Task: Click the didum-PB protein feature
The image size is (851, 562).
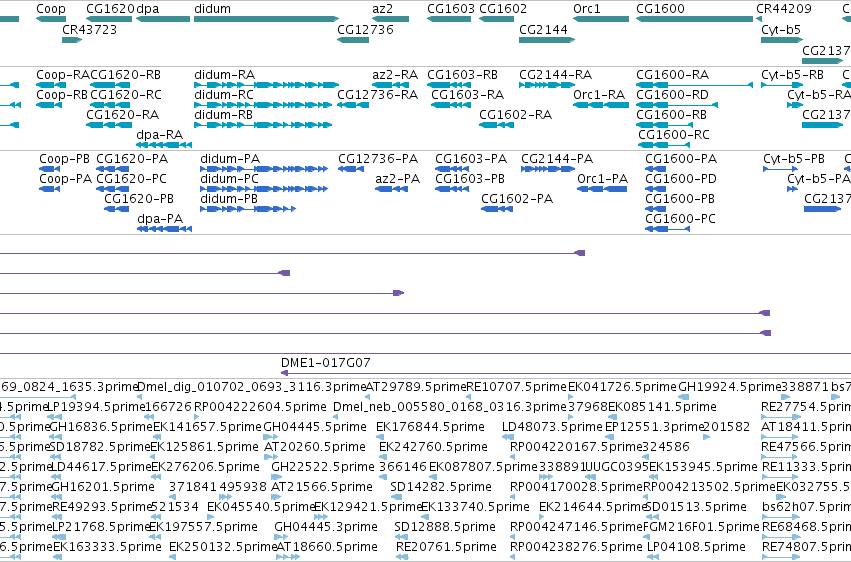Action: click(248, 209)
